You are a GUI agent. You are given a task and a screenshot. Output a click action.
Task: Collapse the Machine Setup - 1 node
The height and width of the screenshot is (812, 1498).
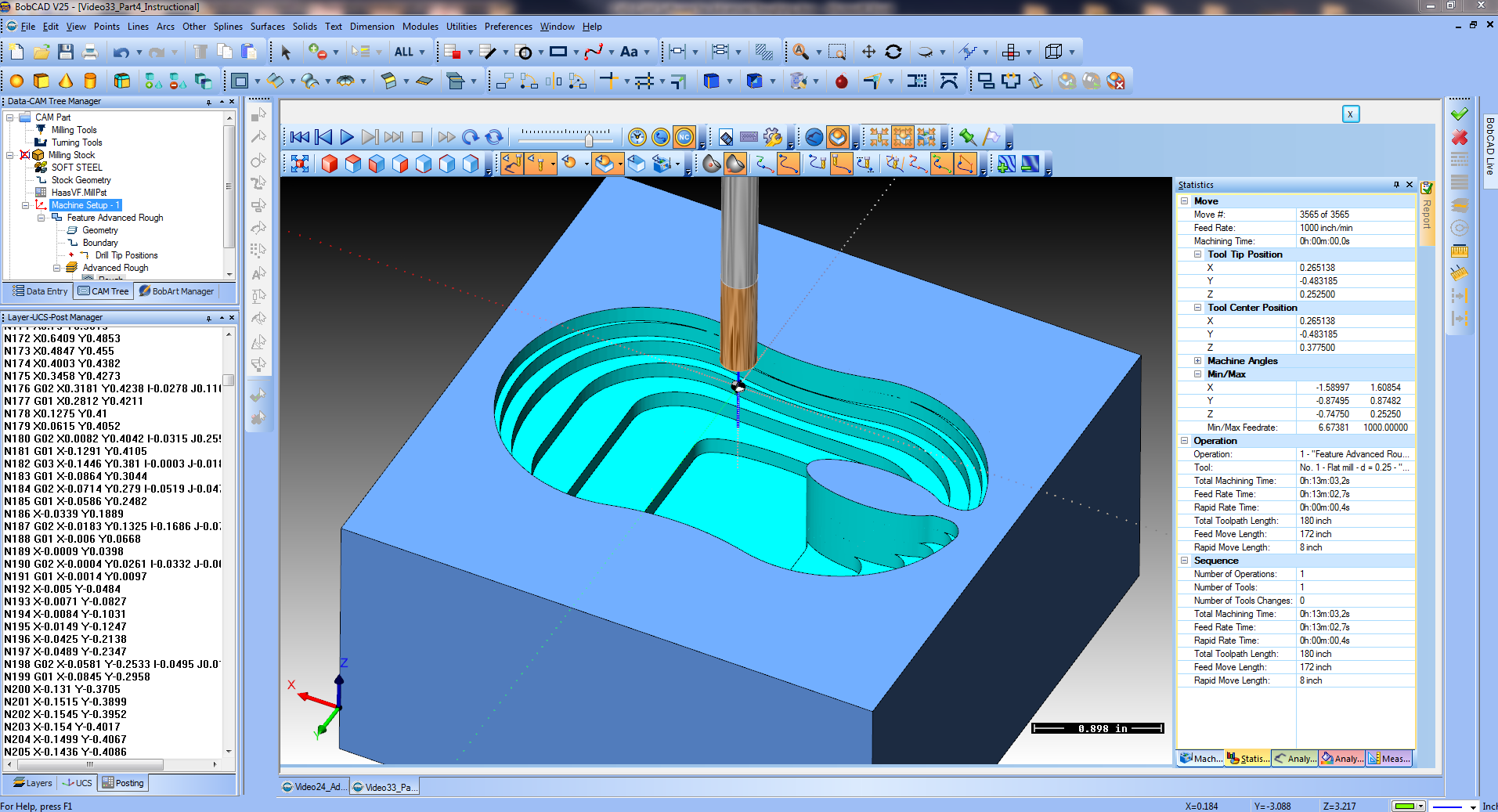[26, 205]
